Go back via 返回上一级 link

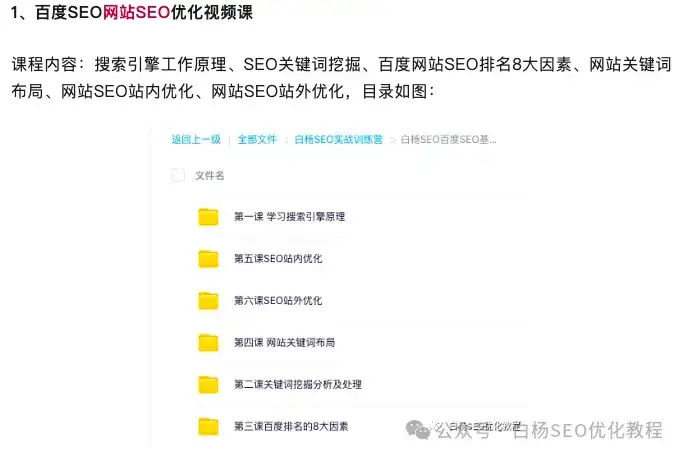point(196,140)
